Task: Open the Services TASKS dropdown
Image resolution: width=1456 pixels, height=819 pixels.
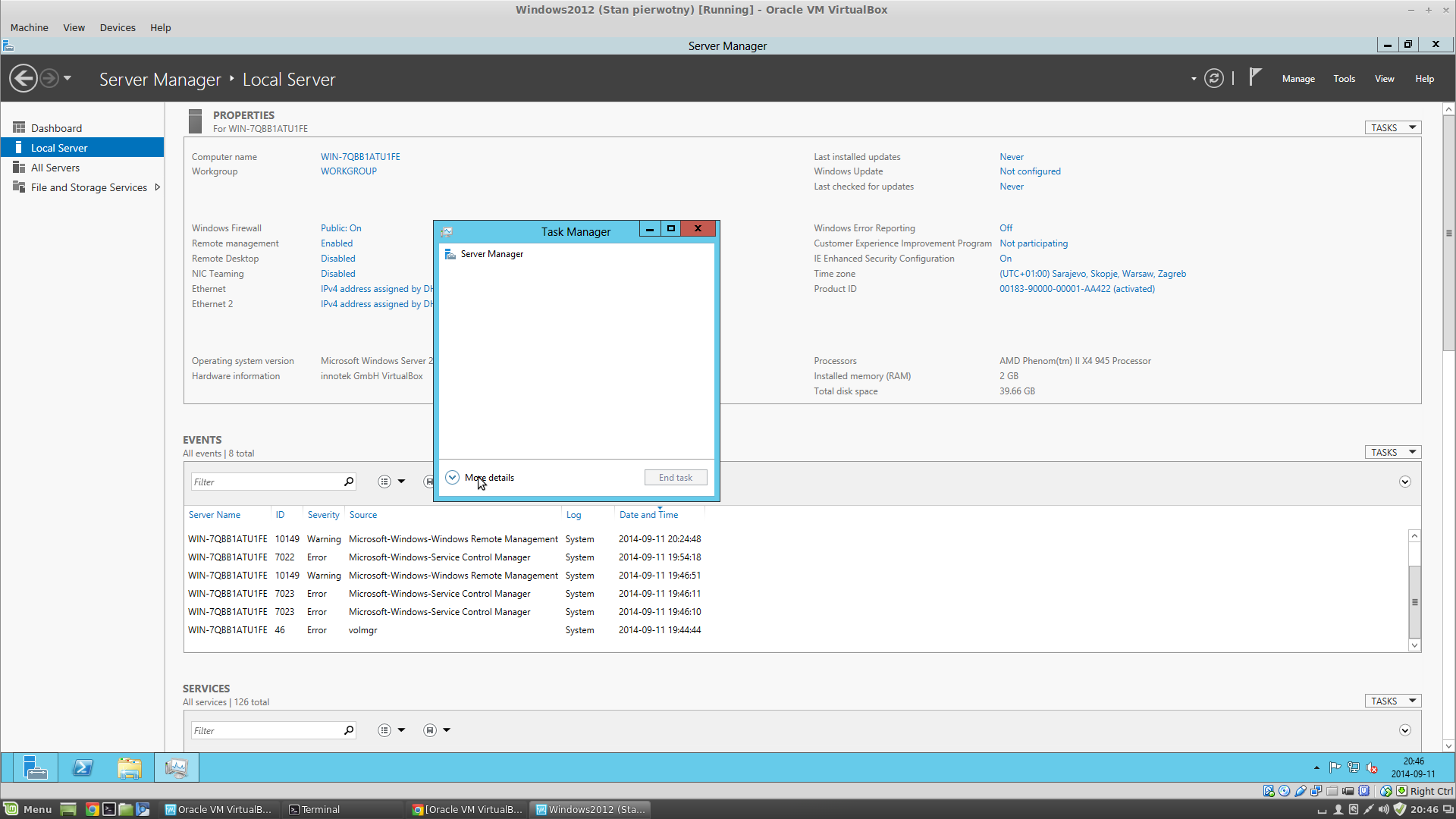Action: 1393,701
